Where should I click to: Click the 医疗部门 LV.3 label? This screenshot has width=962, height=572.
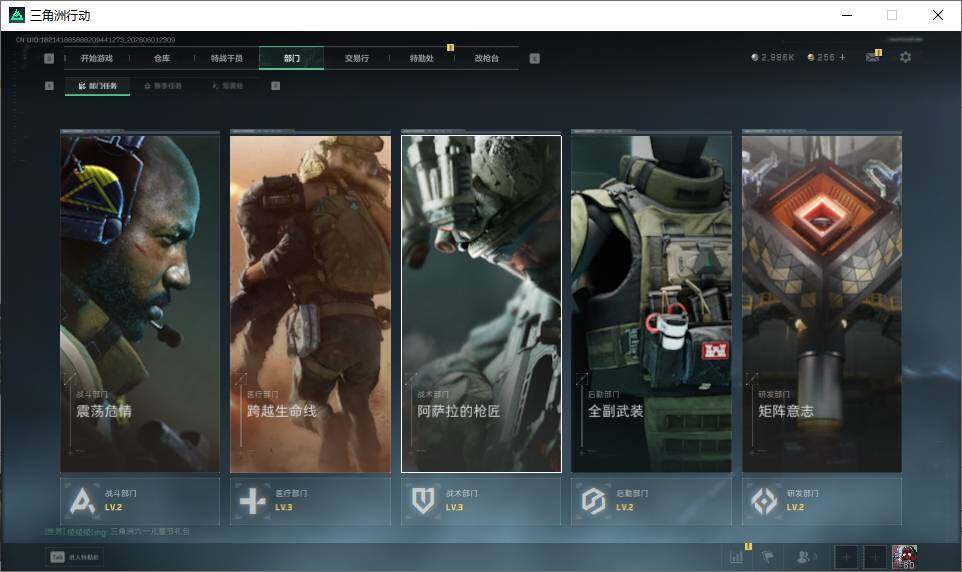283,507
